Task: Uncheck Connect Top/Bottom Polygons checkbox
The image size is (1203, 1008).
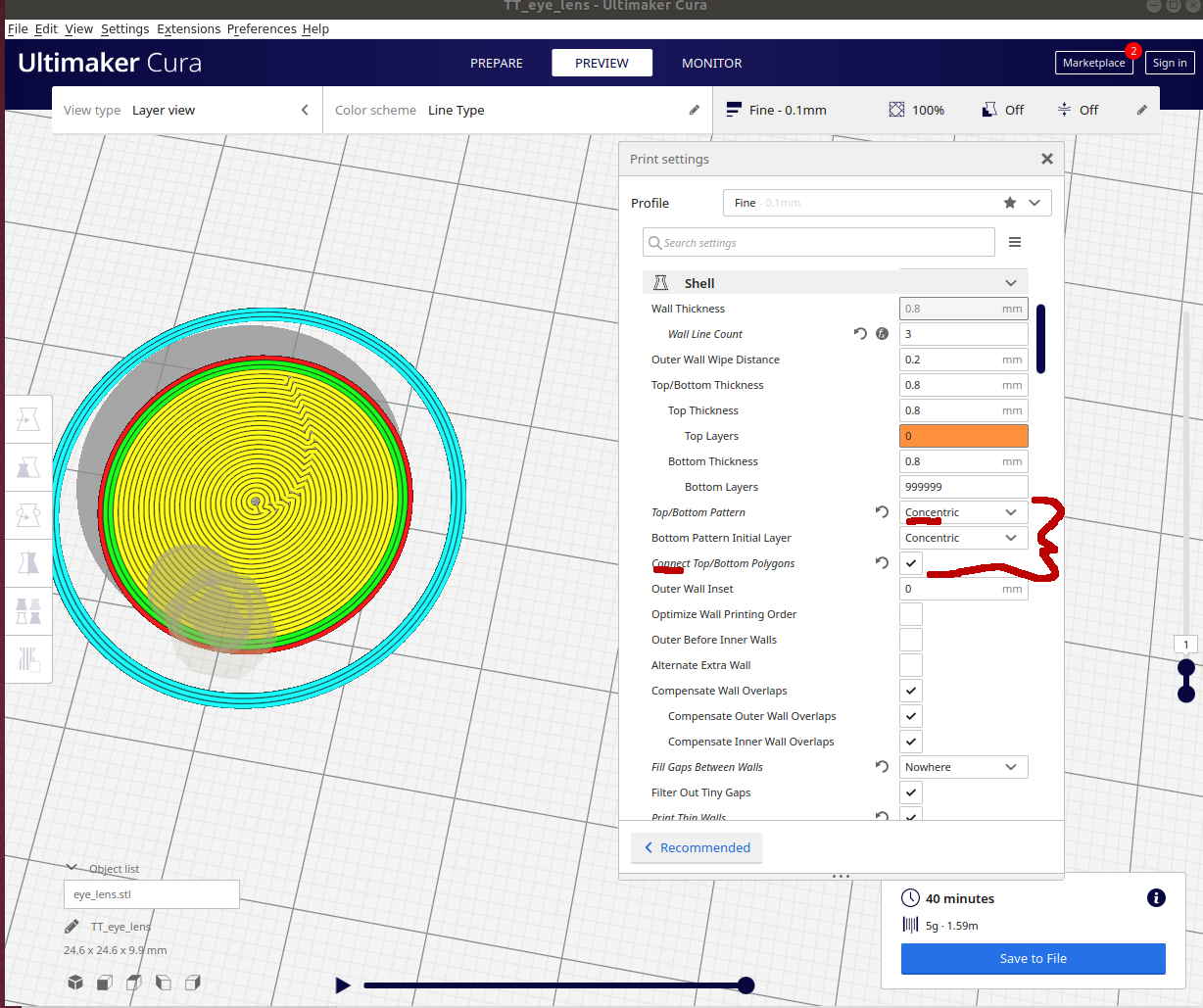Action: 911,563
